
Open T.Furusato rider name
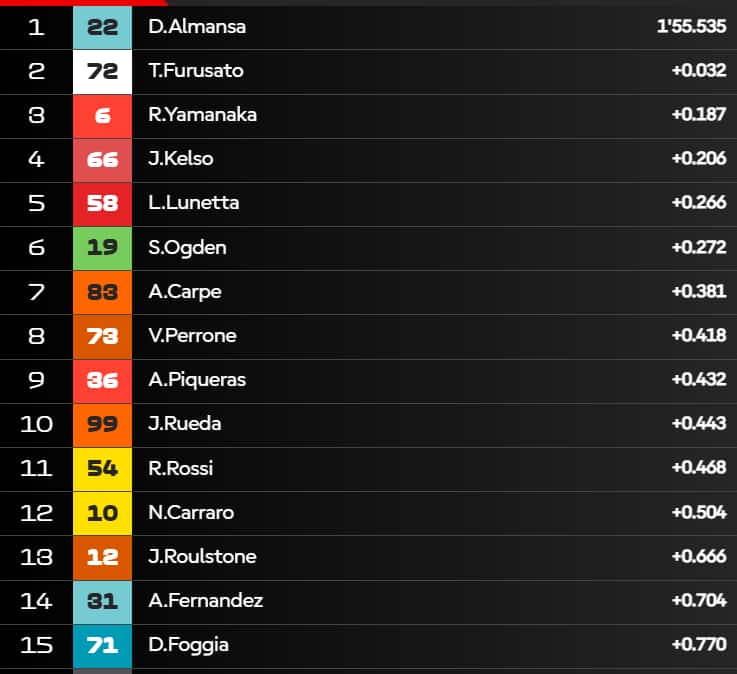click(196, 71)
